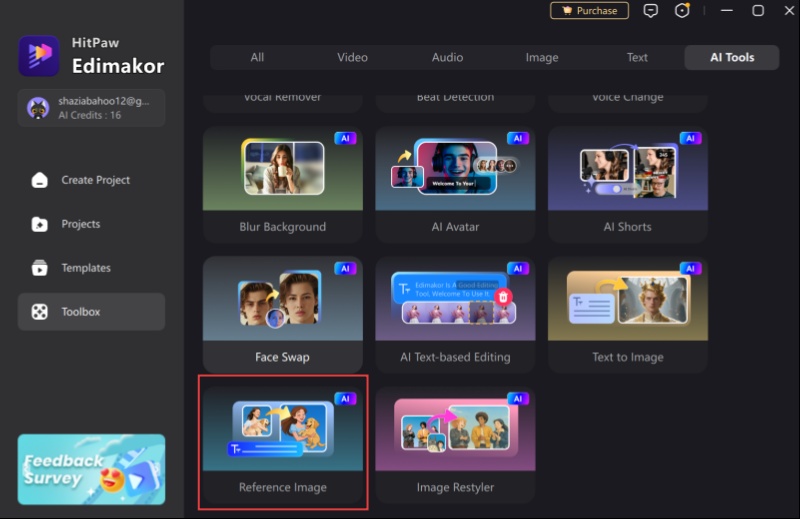
Task: Open the feedback message icon in title bar
Action: click(651, 11)
